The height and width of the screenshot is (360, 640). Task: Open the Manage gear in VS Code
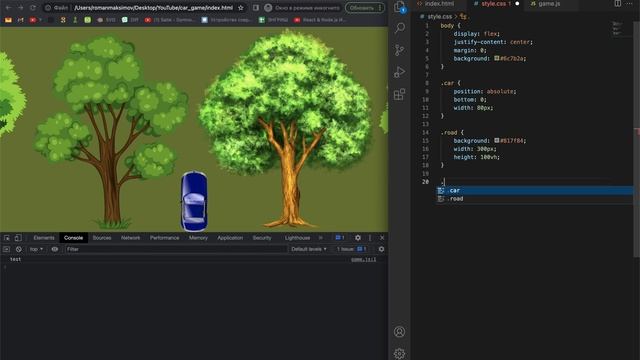(400, 353)
